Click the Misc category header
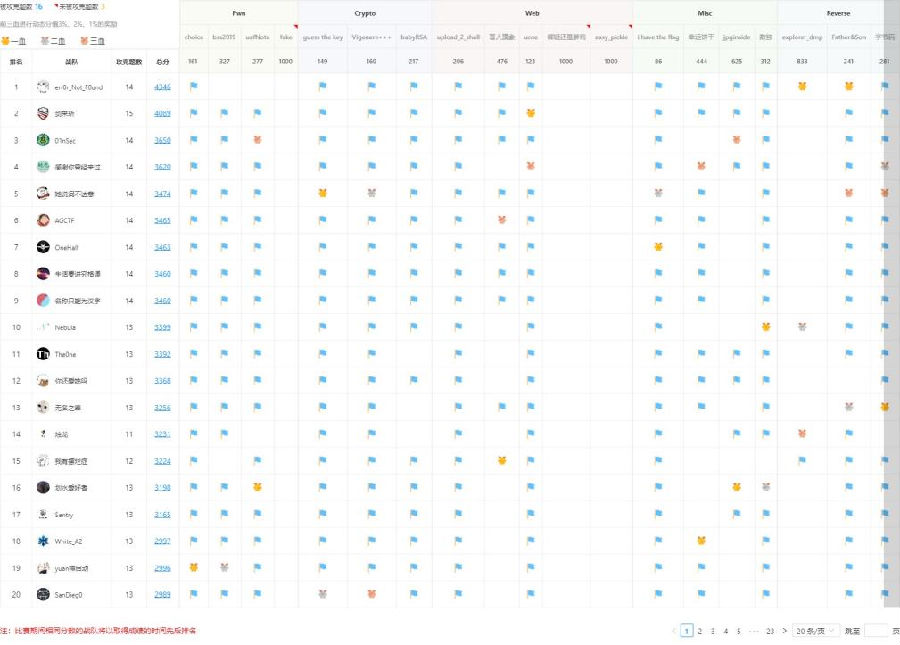This screenshot has width=900, height=645. point(705,13)
